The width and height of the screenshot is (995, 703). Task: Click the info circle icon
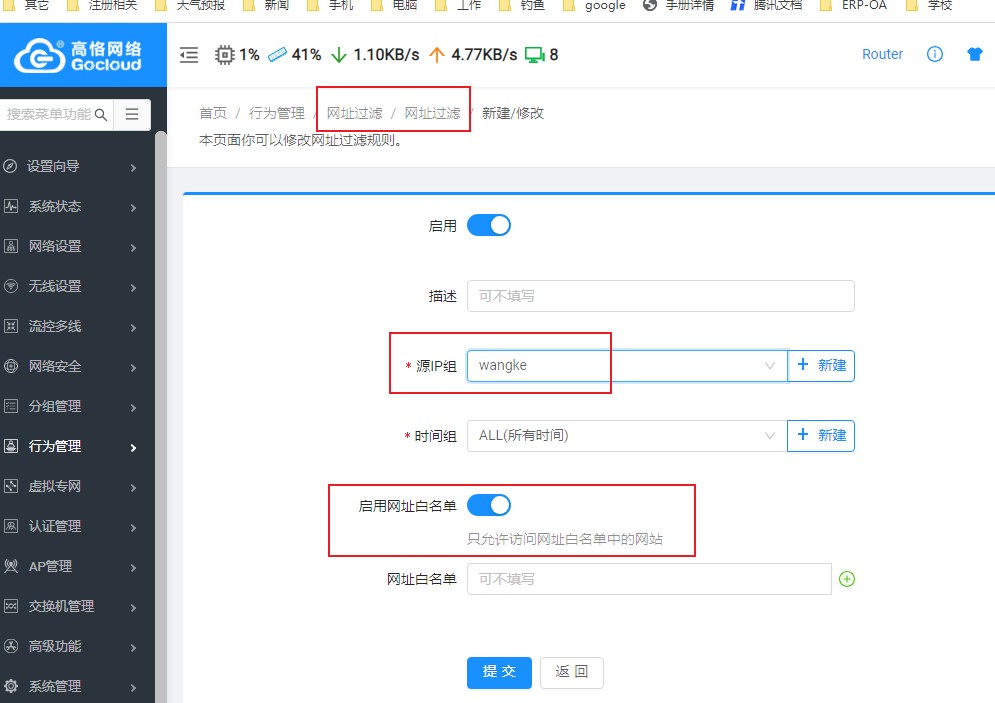click(935, 55)
